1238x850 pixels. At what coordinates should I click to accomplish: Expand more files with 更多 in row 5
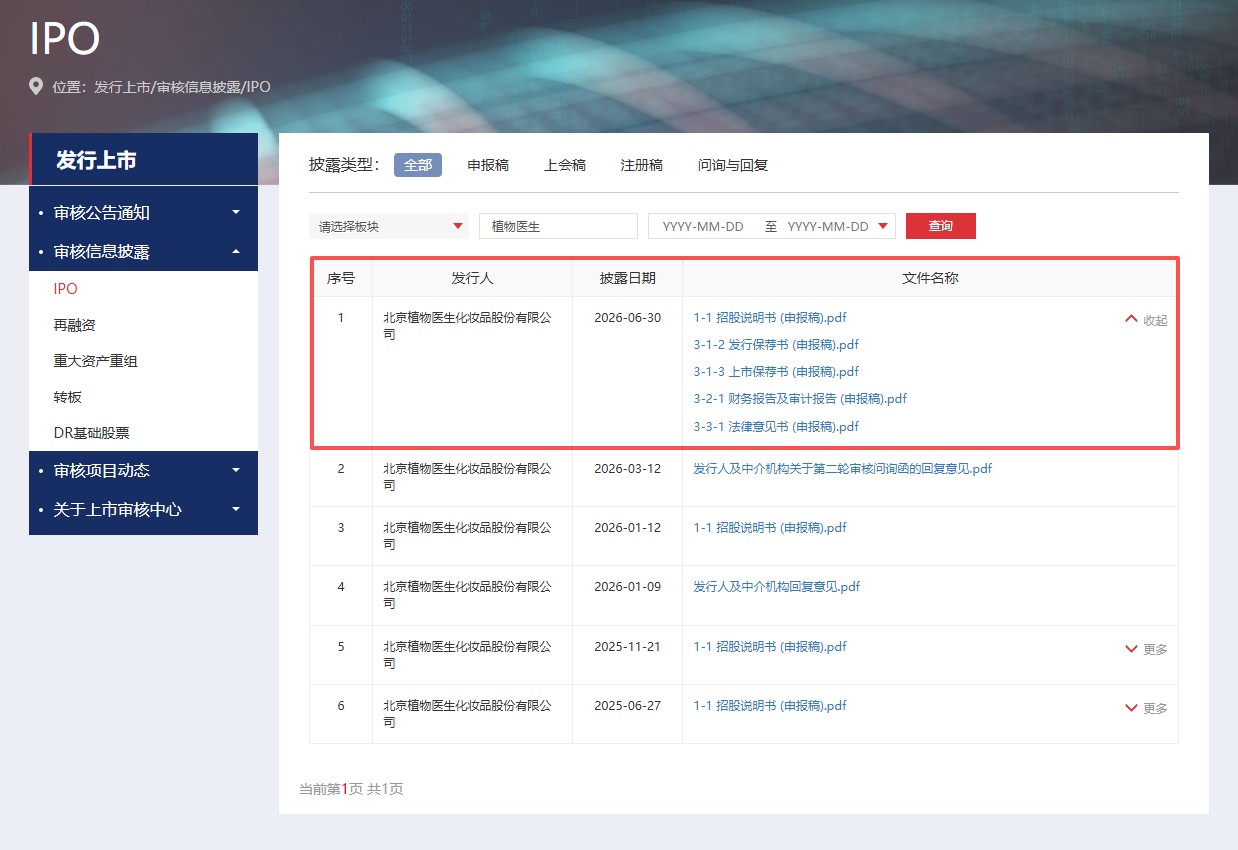1146,649
